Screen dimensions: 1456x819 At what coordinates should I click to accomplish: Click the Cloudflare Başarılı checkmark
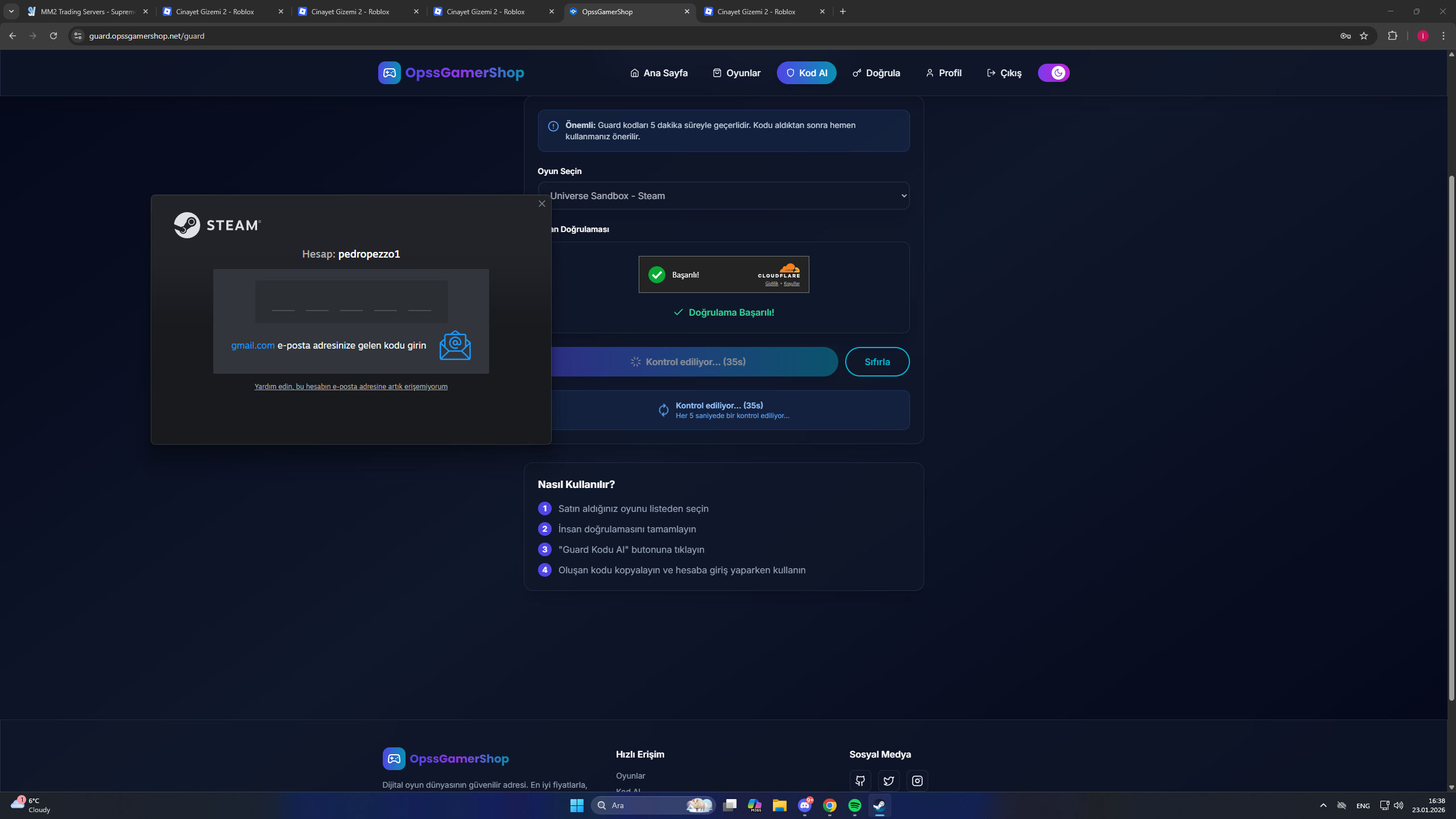657,275
